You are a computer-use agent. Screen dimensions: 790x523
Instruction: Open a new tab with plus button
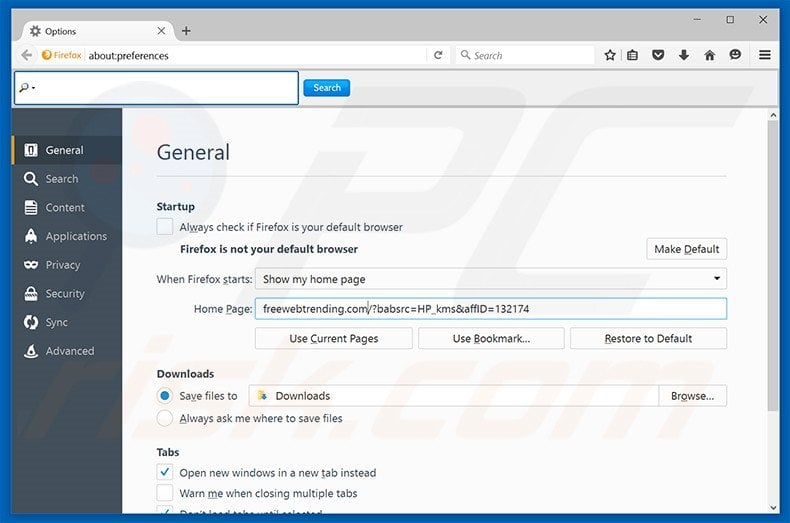click(186, 31)
